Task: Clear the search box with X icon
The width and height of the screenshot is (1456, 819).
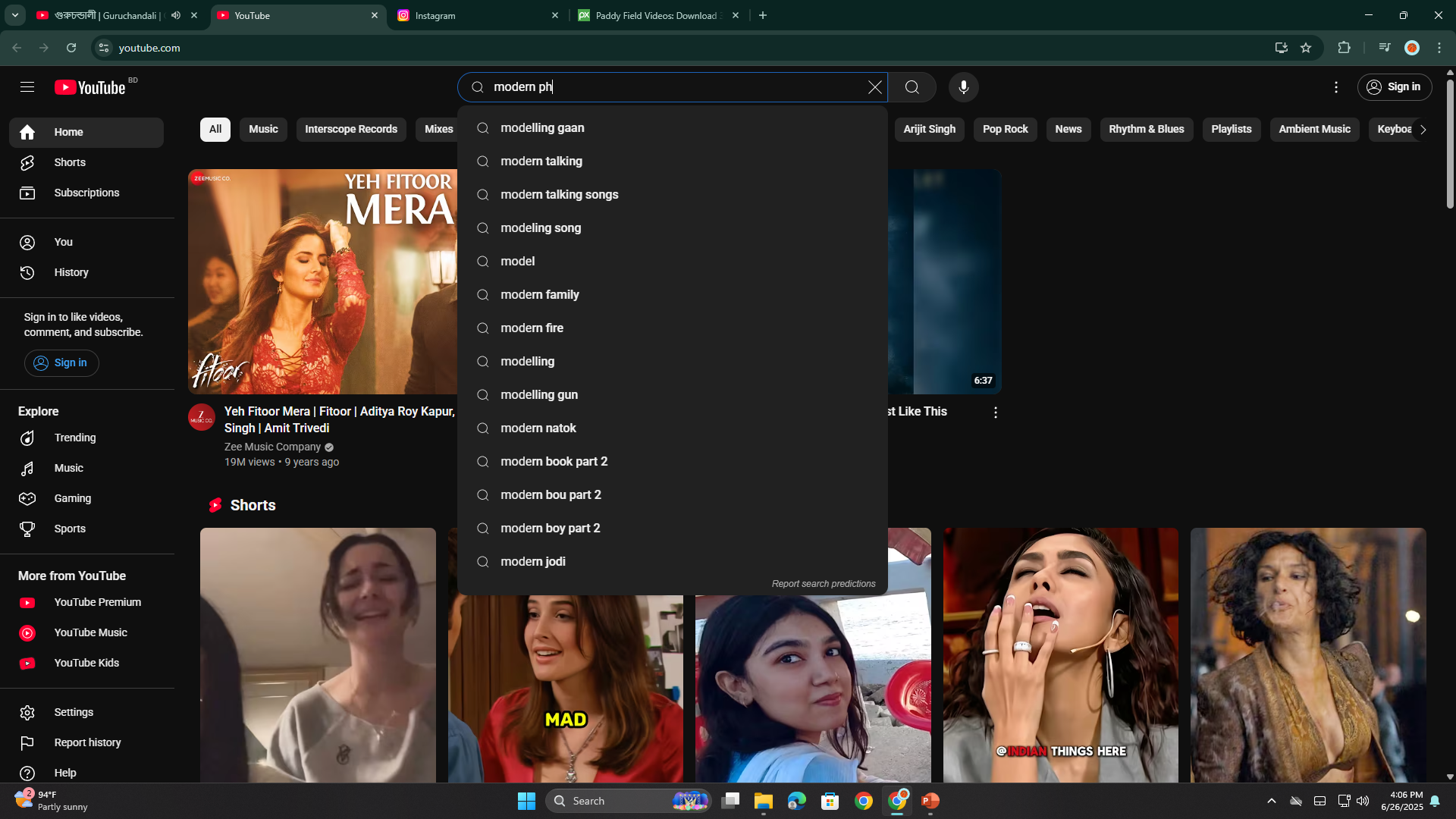Action: (874, 87)
